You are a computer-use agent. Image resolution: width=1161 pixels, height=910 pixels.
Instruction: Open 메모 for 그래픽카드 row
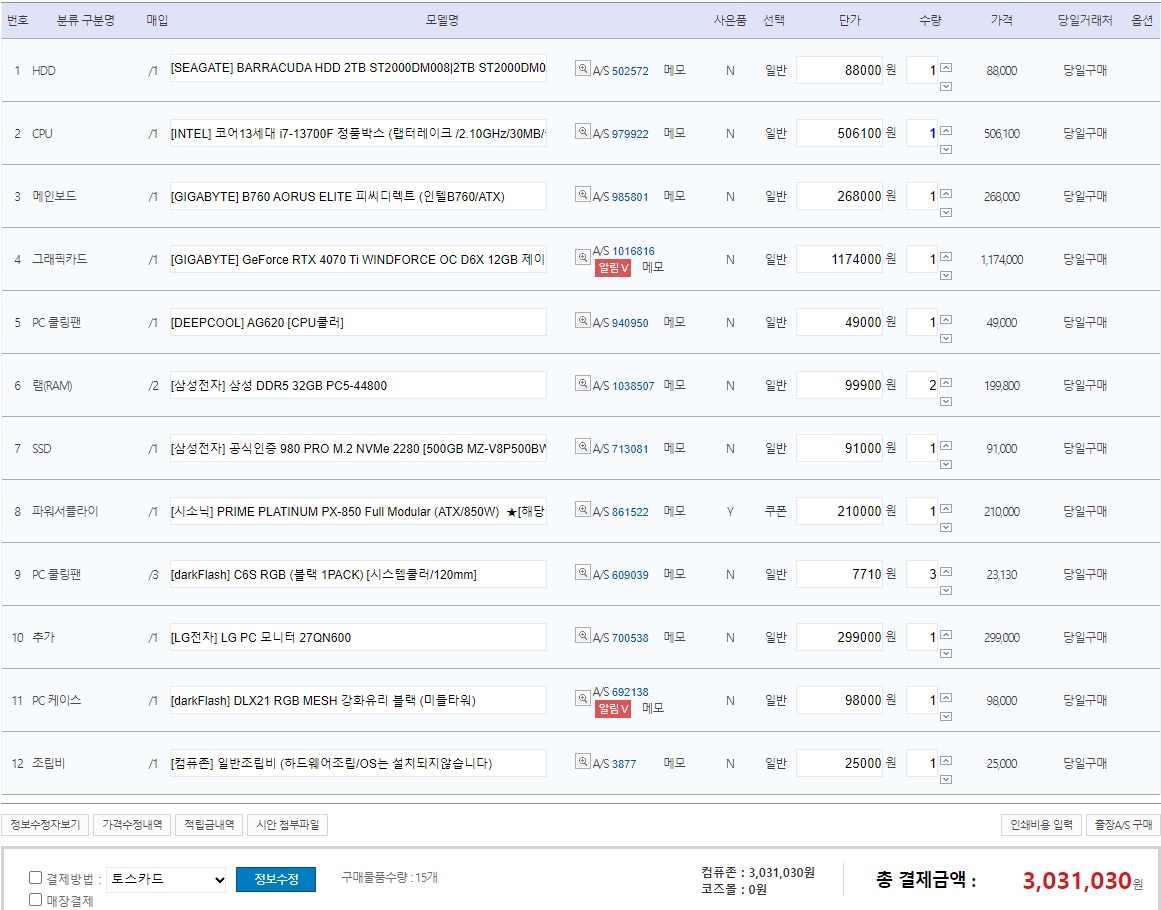coord(653,267)
